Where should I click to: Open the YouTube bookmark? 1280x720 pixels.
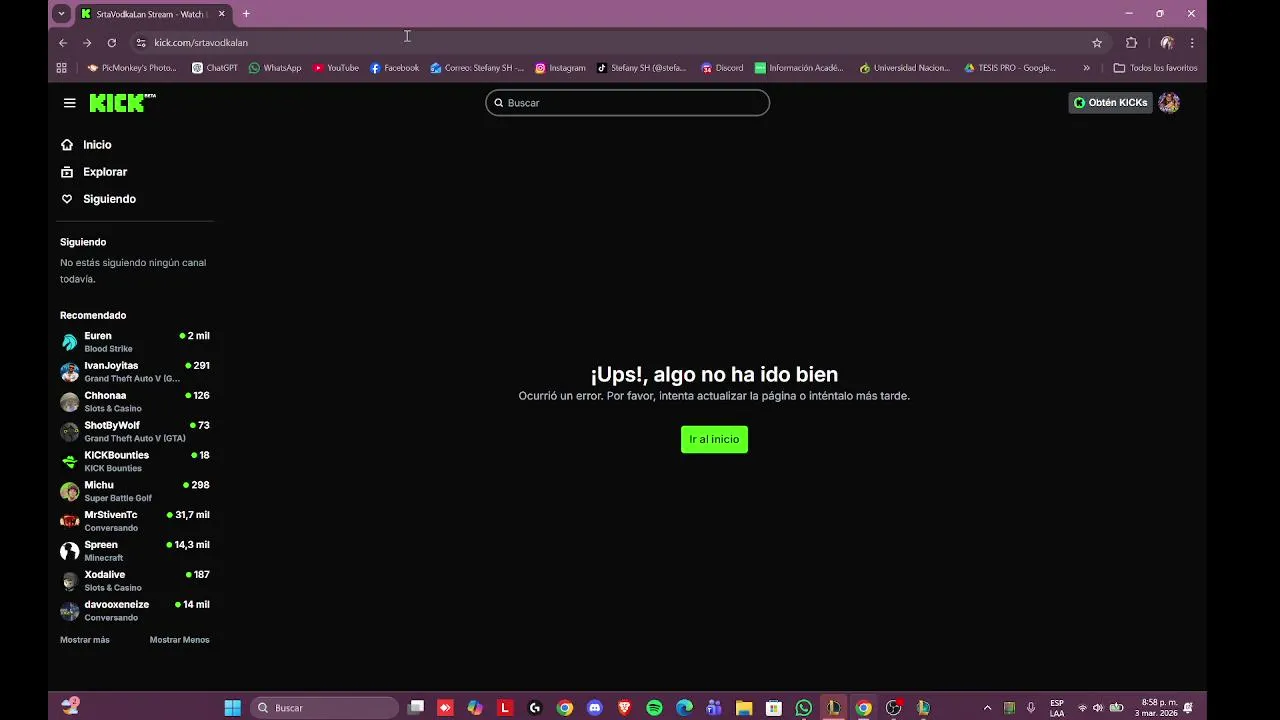(336, 68)
